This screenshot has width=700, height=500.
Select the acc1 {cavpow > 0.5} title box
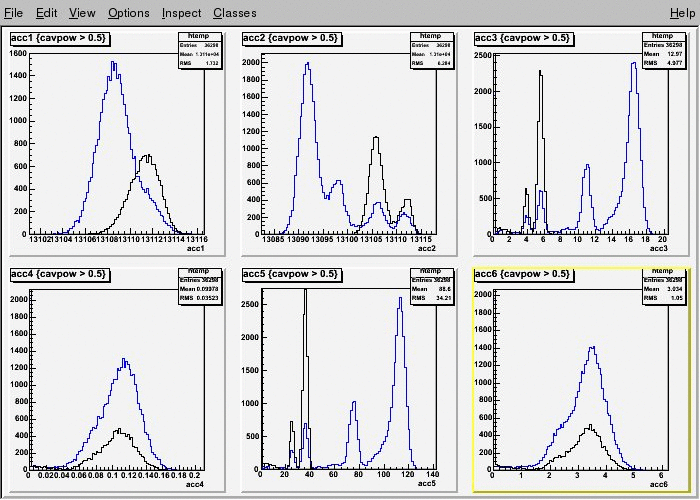click(59, 38)
